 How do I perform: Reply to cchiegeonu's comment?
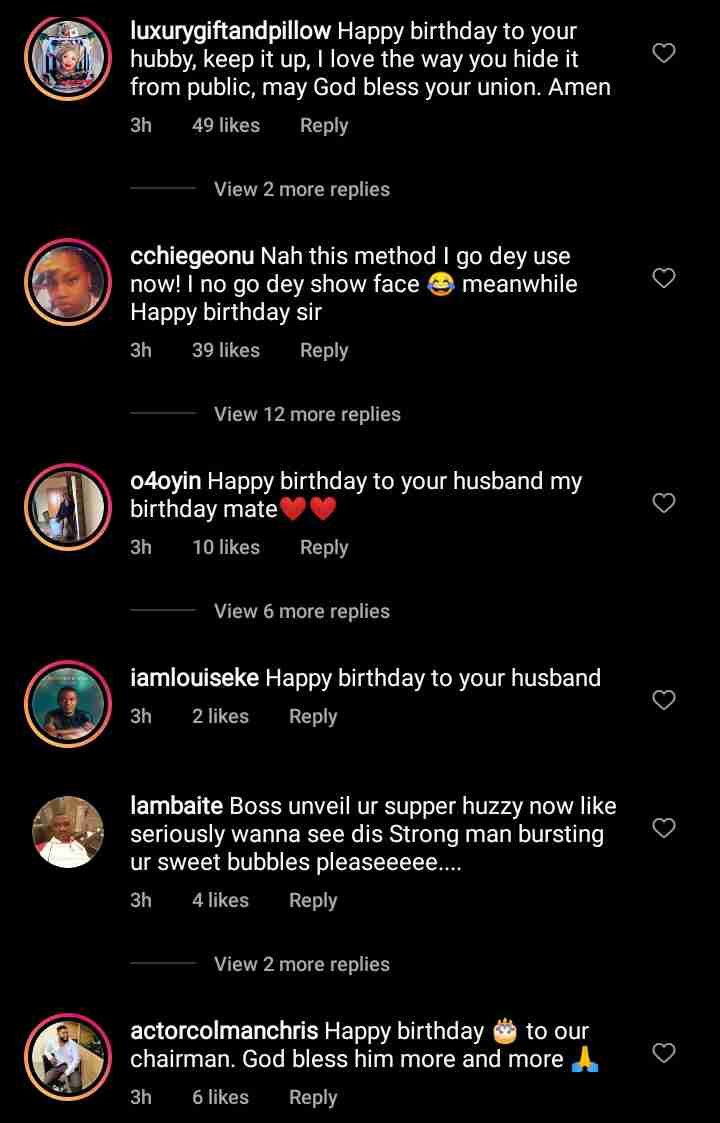[324, 350]
